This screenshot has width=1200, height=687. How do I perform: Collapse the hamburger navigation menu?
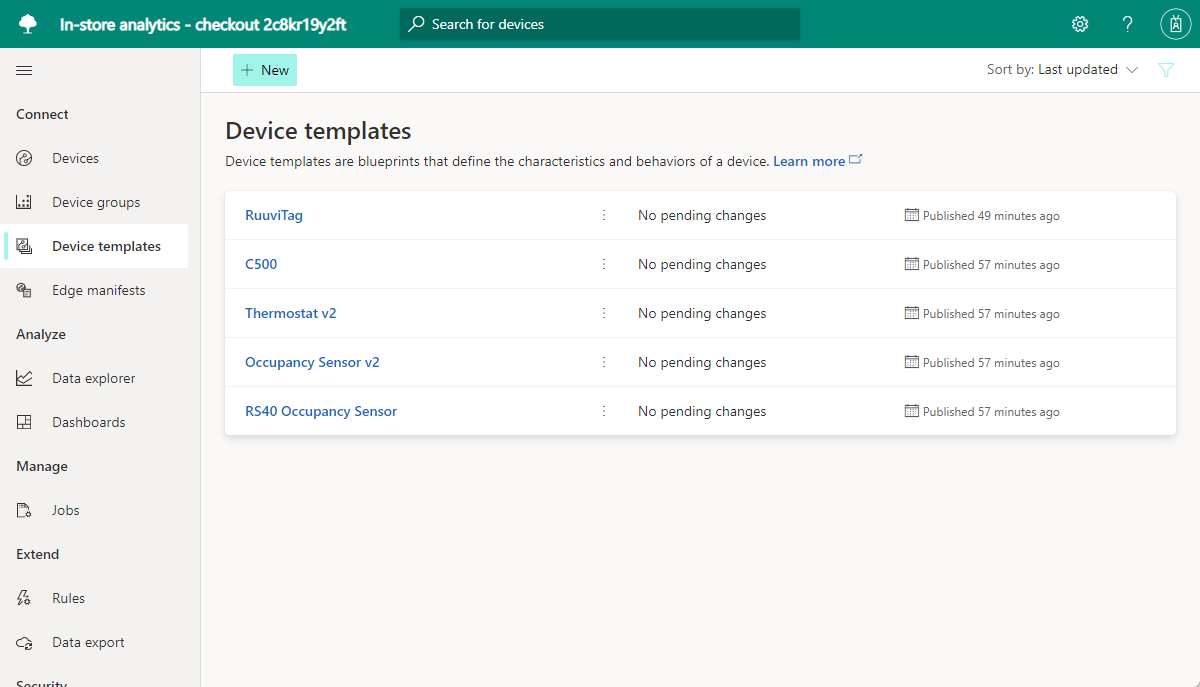(x=24, y=70)
